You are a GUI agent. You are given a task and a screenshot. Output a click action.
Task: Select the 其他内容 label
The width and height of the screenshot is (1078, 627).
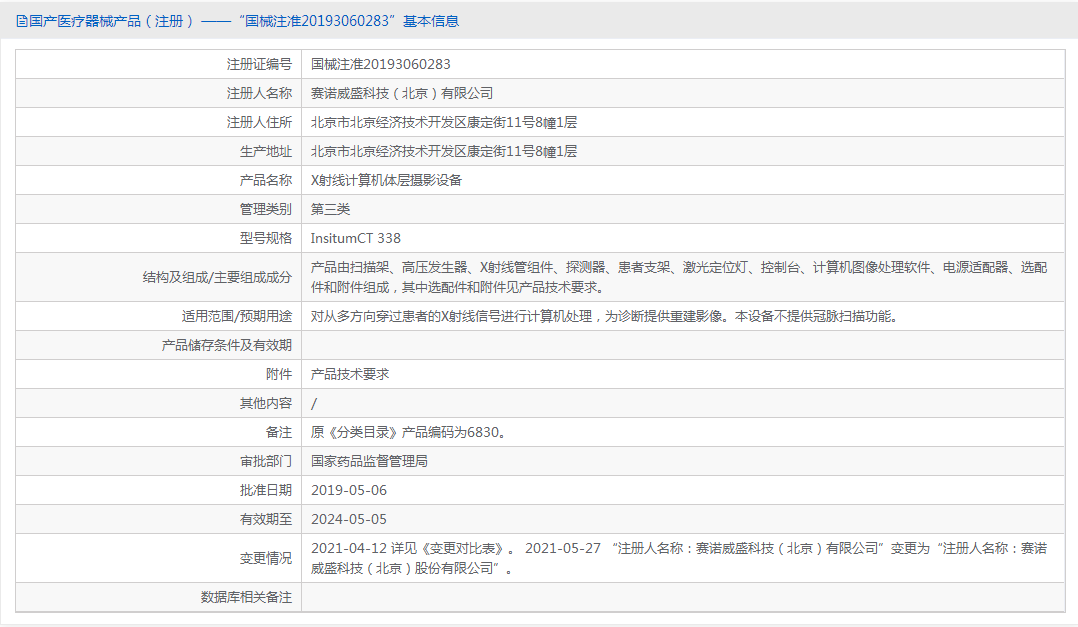[265, 403]
